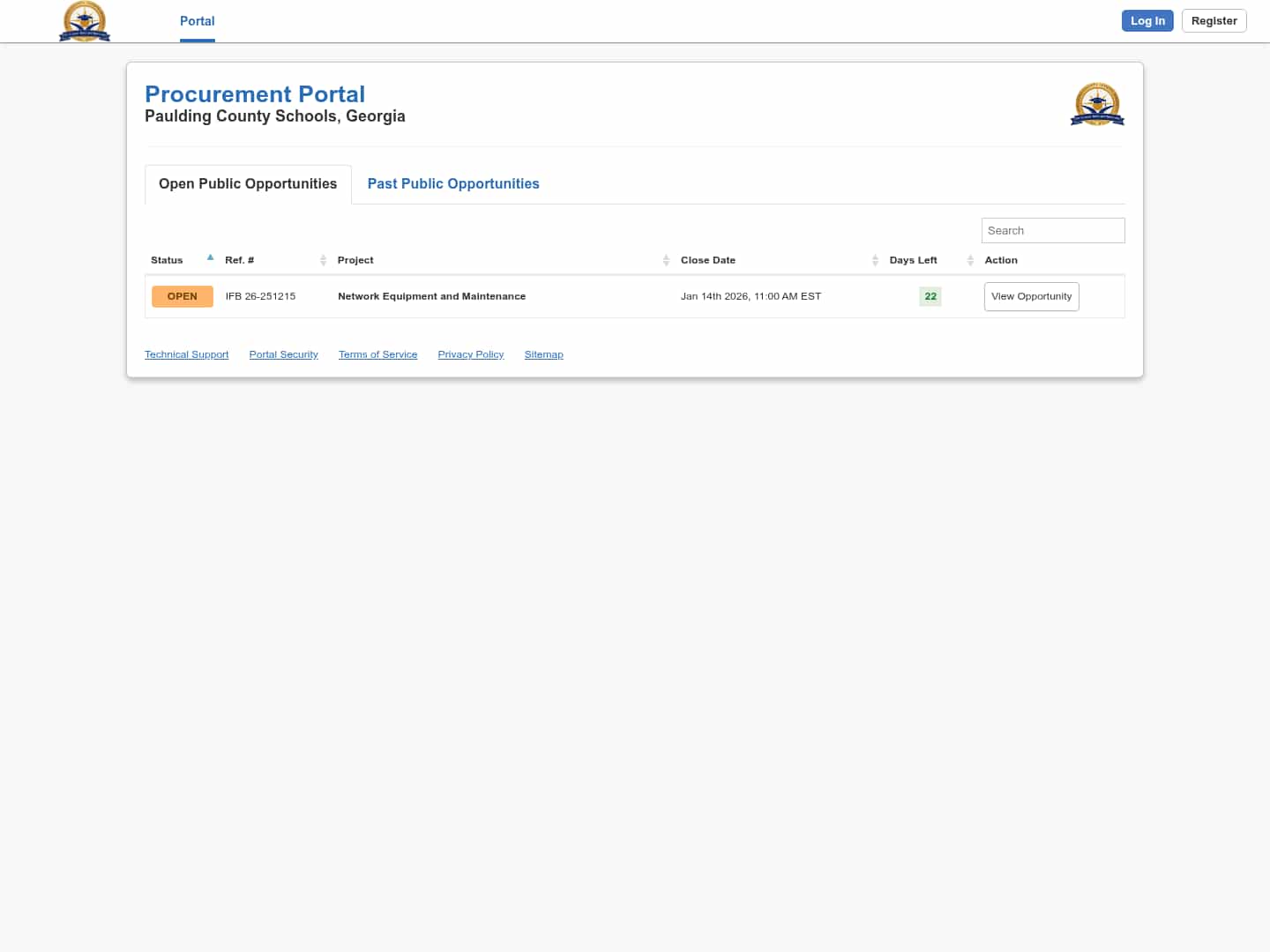The width and height of the screenshot is (1270, 952).
Task: Click the Ref. # column sort arrows
Action: click(323, 260)
